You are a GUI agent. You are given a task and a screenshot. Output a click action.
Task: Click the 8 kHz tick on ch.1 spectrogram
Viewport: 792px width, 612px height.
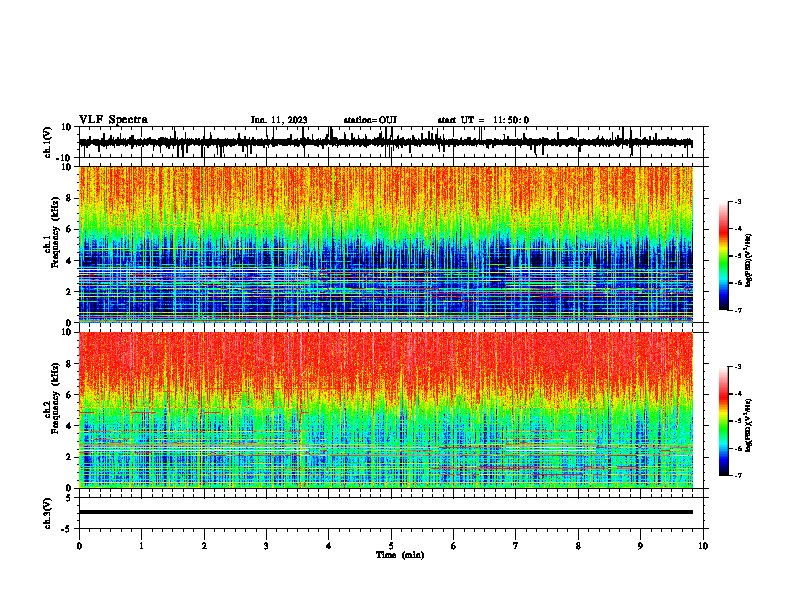[x=69, y=198]
